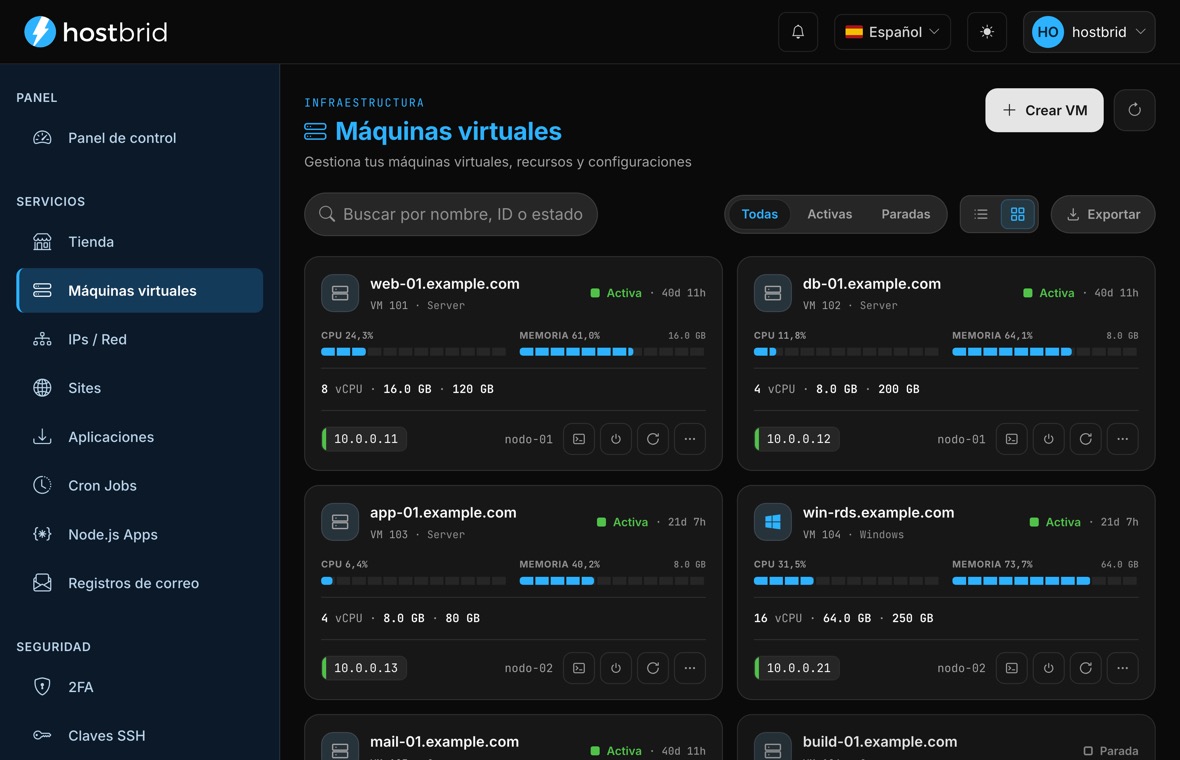The image size is (1180, 760).
Task: Click the web-01.example.com CPU usage bar
Action: (414, 351)
